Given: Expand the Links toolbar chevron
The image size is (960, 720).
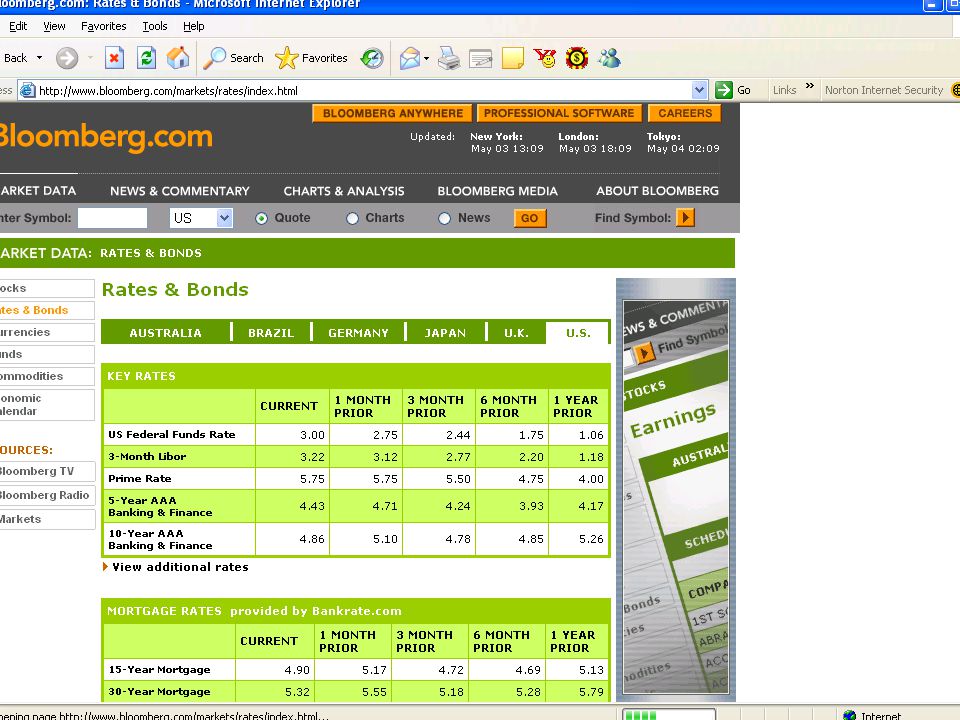Looking at the screenshot, I should (809, 86).
